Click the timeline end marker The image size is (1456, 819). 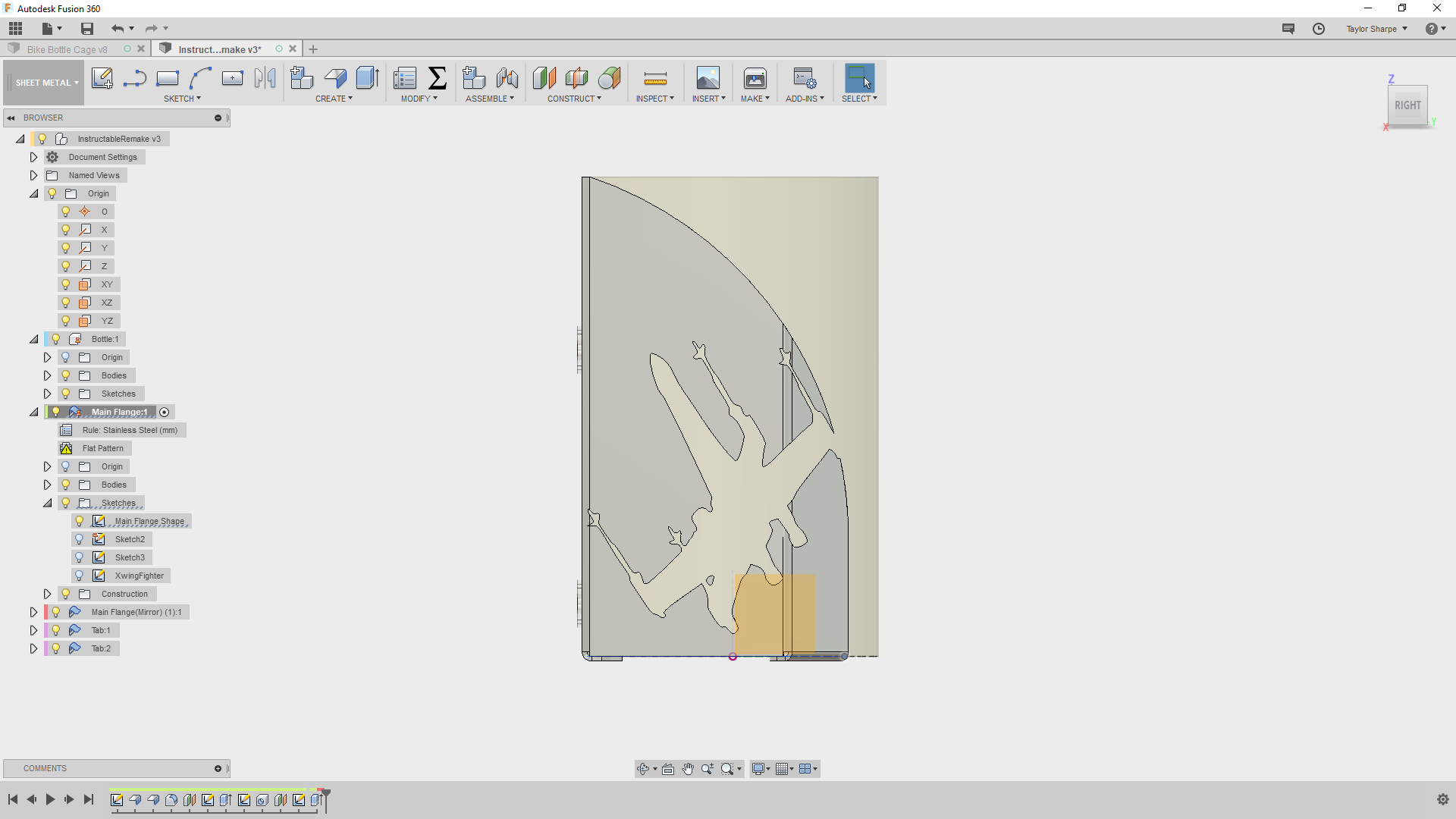[x=325, y=799]
